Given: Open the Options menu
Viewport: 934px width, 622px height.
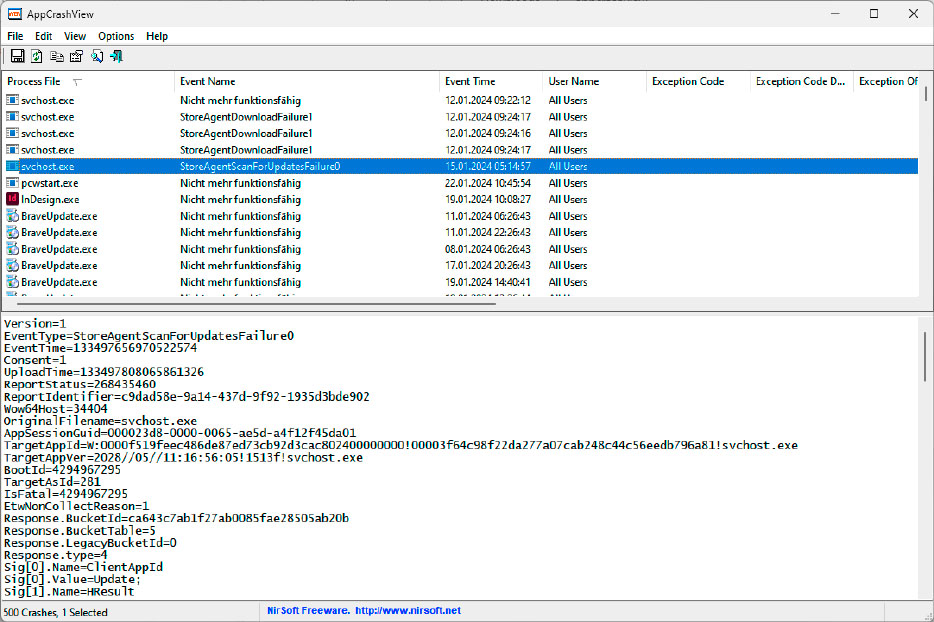Looking at the screenshot, I should coord(116,36).
